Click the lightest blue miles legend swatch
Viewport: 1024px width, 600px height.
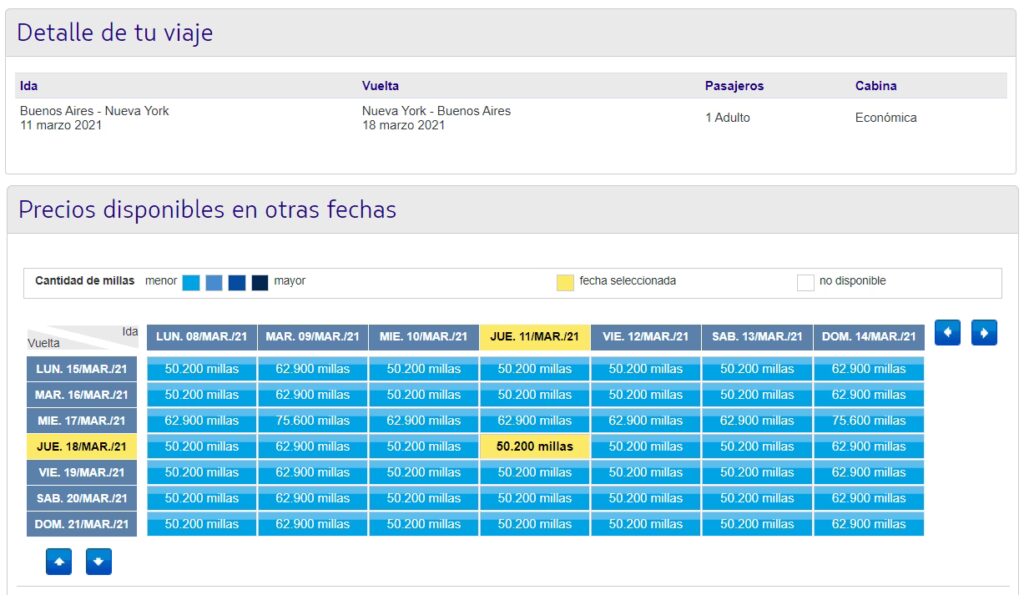click(x=191, y=282)
